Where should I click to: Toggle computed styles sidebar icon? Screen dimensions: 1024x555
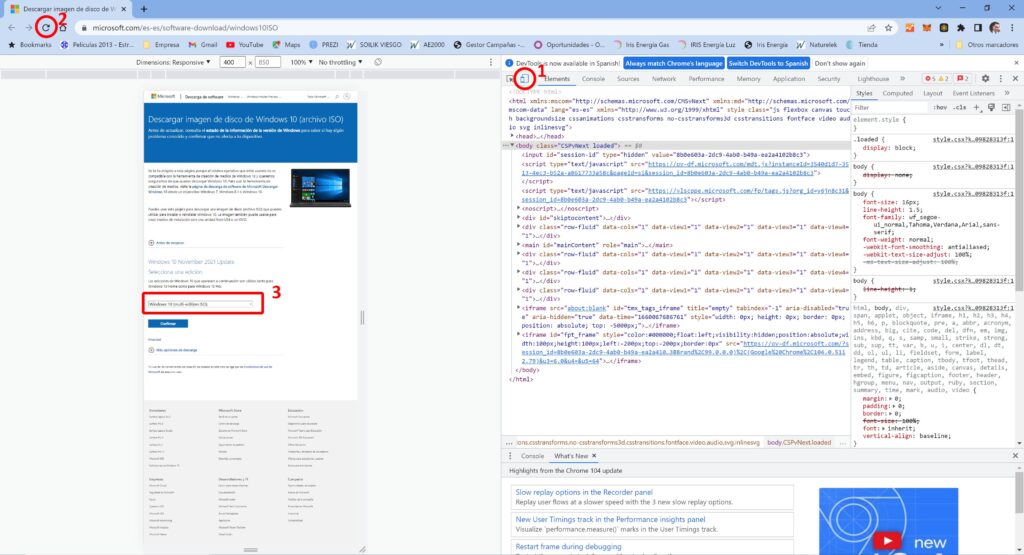tap(1006, 108)
